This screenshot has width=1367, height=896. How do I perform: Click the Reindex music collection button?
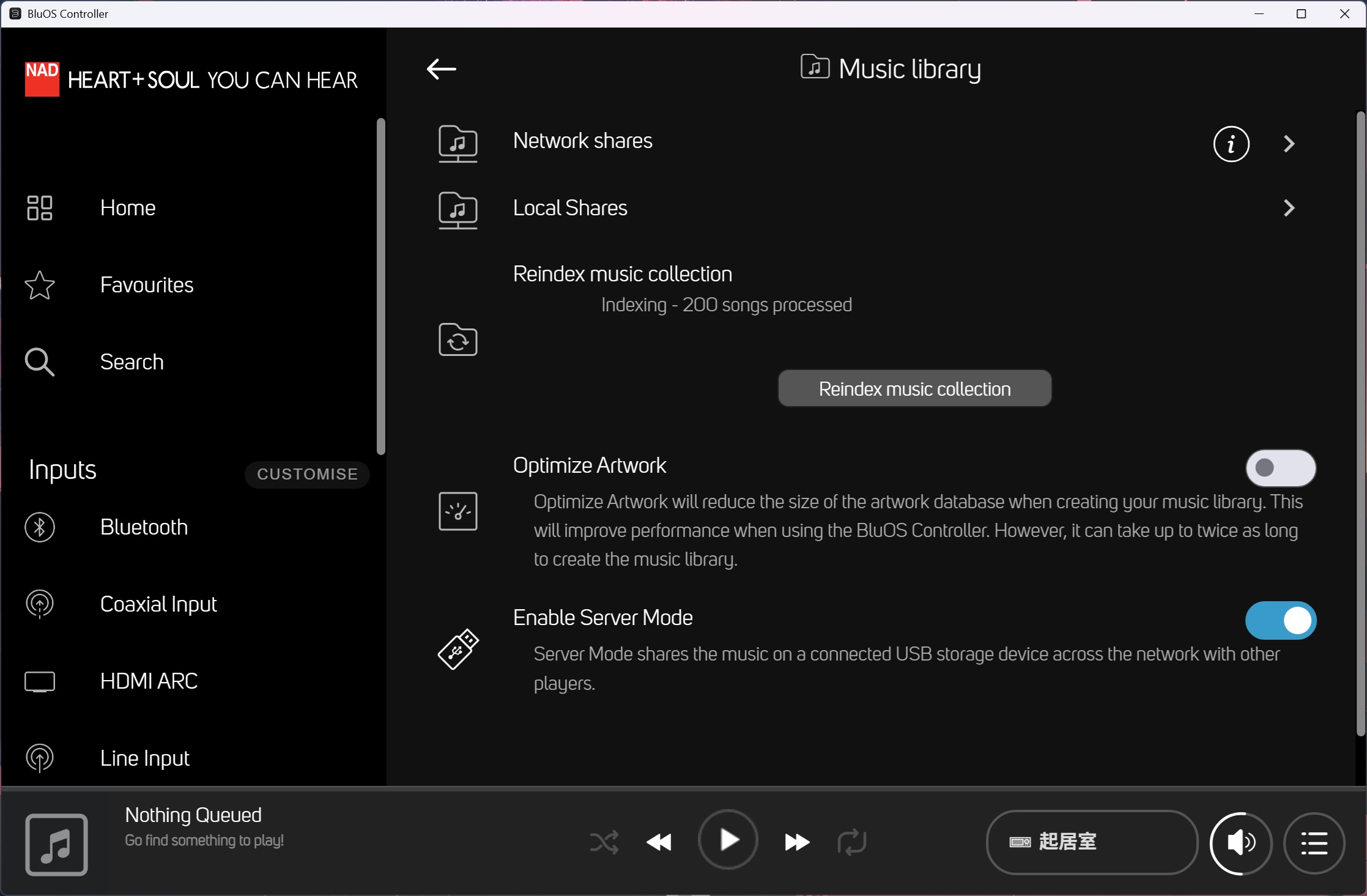click(914, 388)
